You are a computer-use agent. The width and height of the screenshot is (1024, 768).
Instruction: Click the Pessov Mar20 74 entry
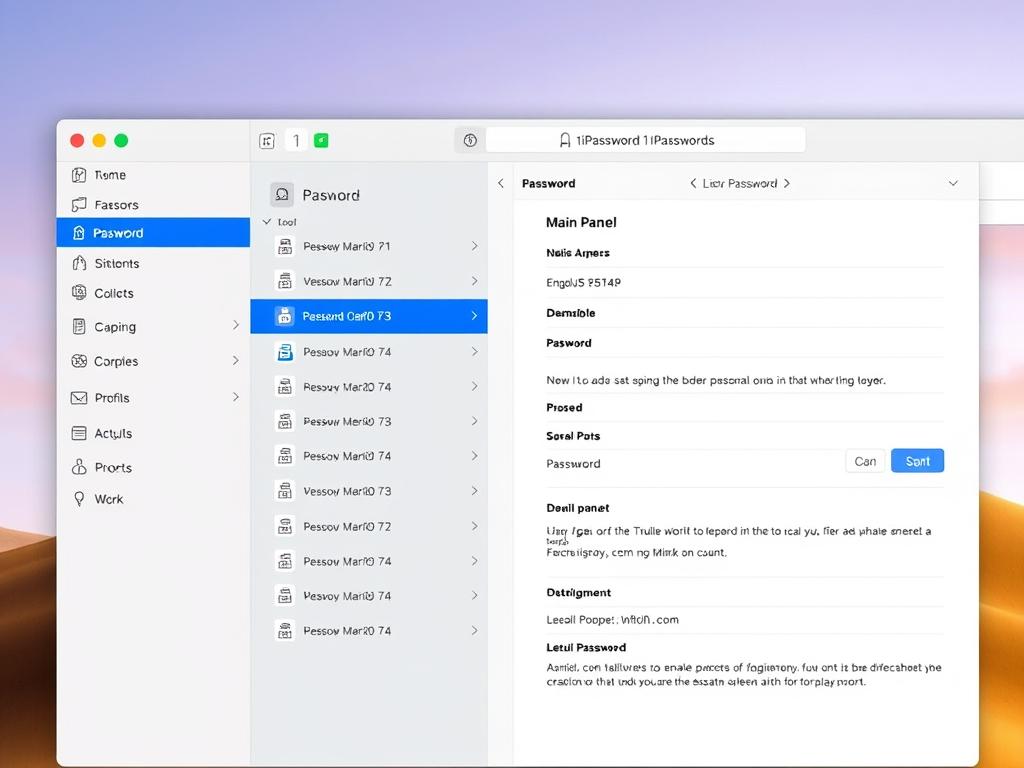[369, 631]
